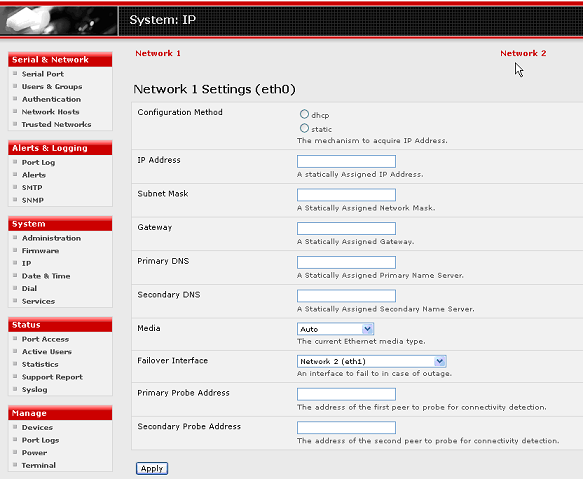This screenshot has height=479, width=583.
Task: Switch to the Network 2 tab
Action: [523, 53]
